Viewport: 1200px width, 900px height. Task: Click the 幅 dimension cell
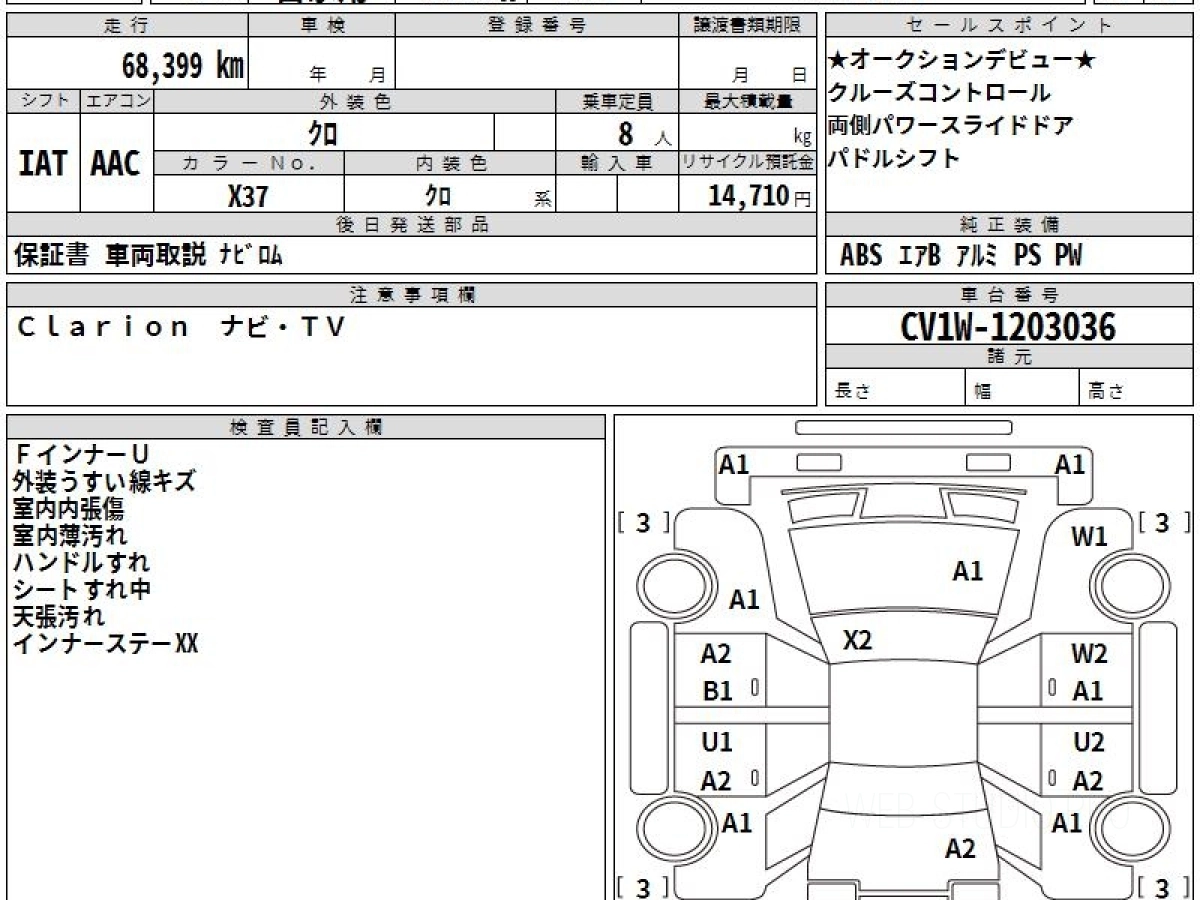click(x=1023, y=389)
